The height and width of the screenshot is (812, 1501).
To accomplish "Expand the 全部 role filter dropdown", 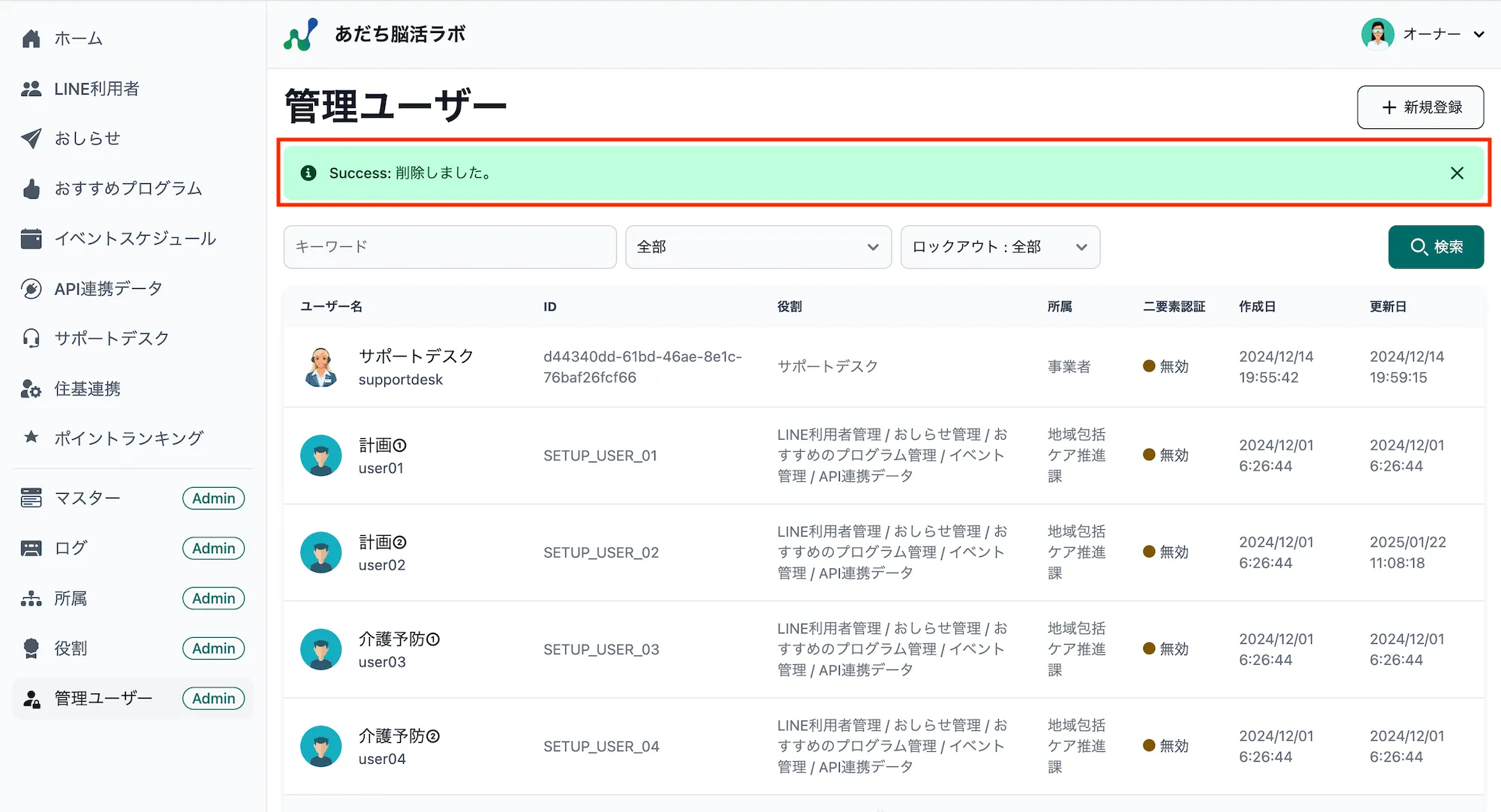I will [757, 247].
